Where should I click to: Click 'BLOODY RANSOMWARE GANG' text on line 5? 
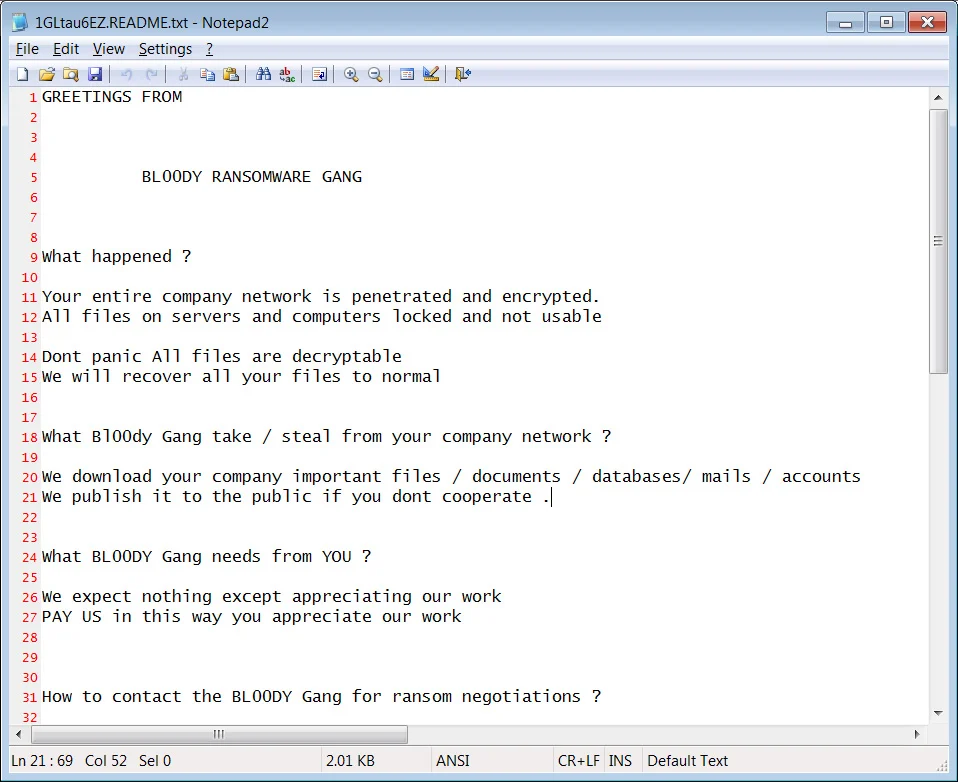pyautogui.click(x=252, y=177)
